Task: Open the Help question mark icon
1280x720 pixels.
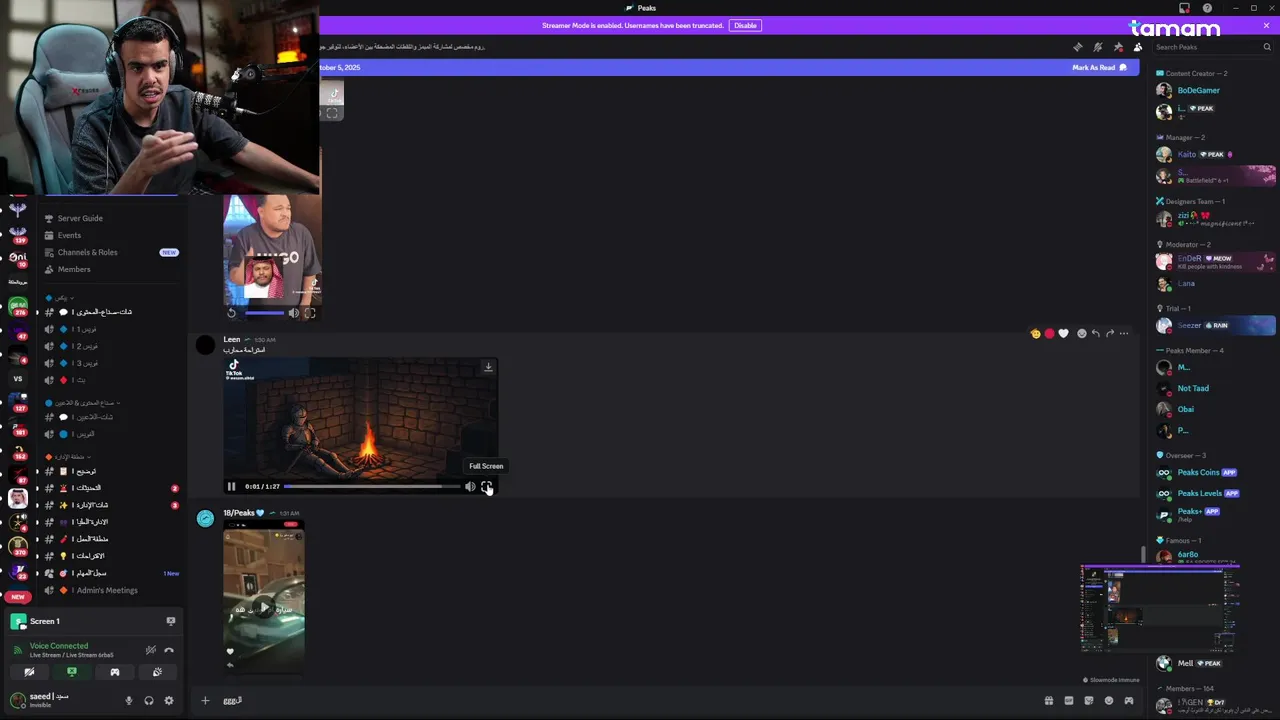Action: pyautogui.click(x=1207, y=8)
